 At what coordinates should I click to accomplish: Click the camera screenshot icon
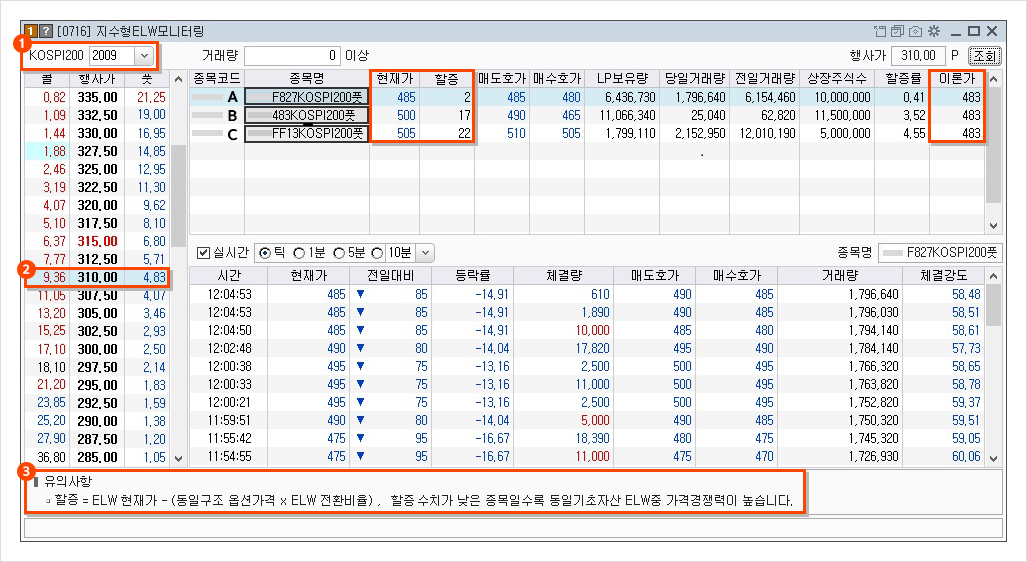(x=916, y=31)
